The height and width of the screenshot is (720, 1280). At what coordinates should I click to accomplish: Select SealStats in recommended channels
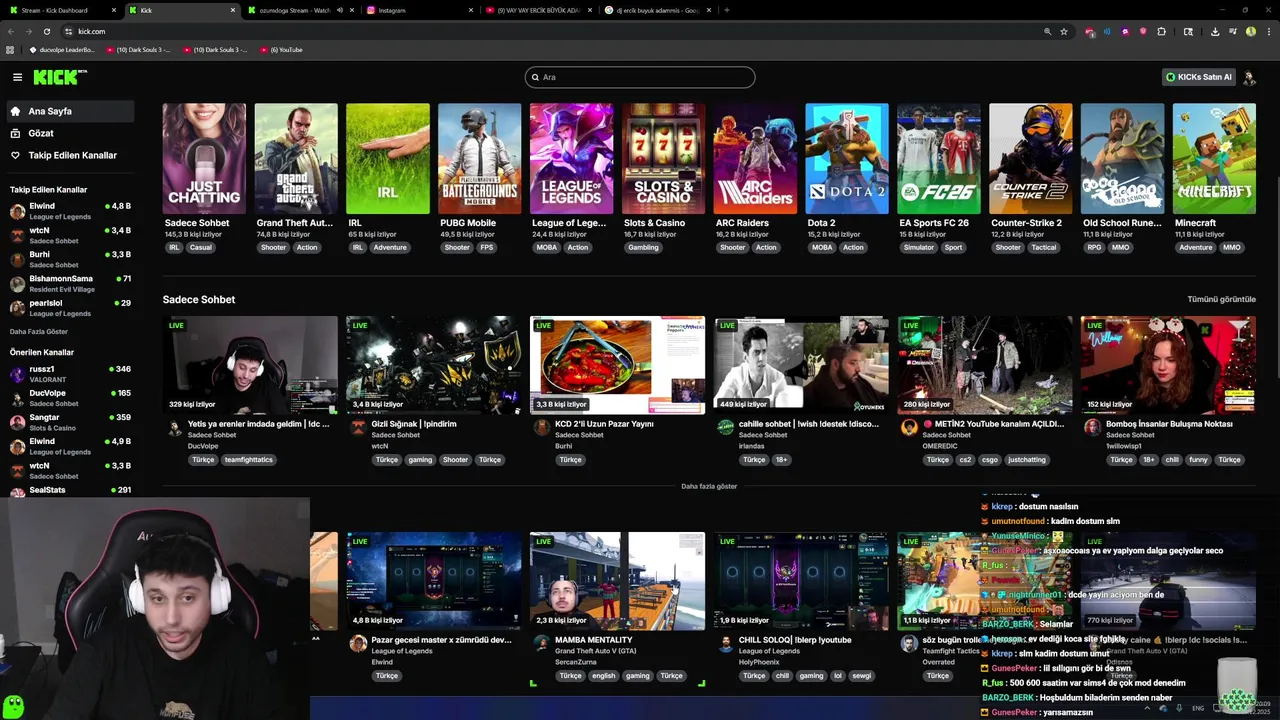pyautogui.click(x=70, y=490)
